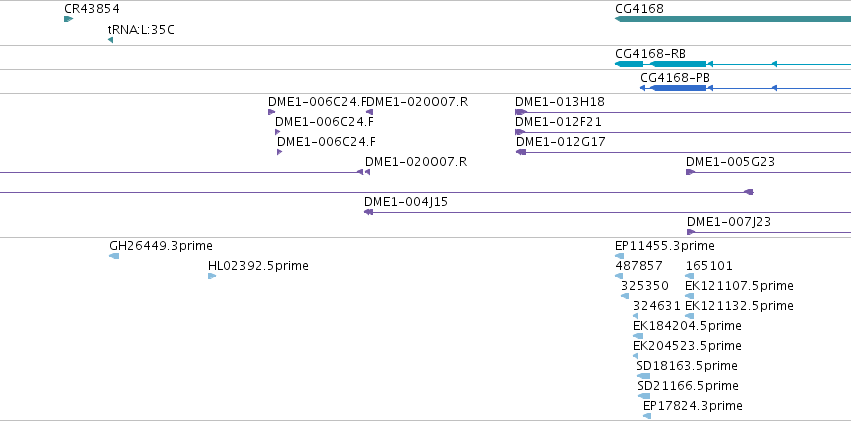Click the EK204523.5prime label
Screen dimensions: 851x421
[x=687, y=346]
